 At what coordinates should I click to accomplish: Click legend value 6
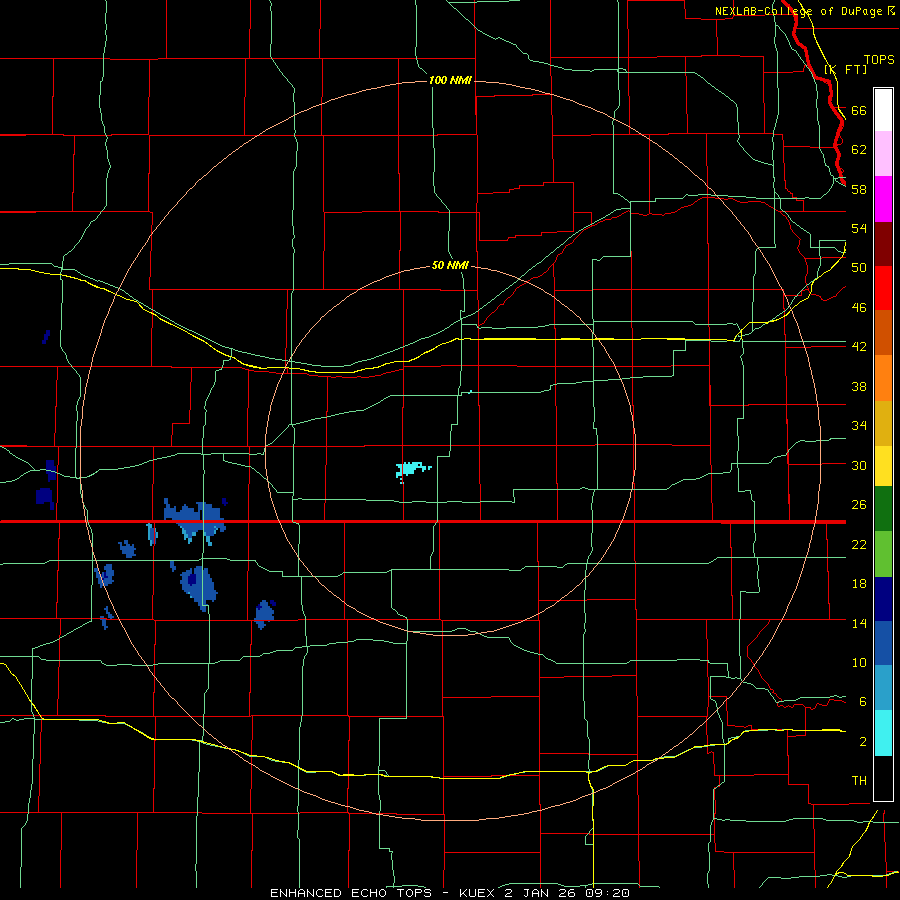coord(863,701)
